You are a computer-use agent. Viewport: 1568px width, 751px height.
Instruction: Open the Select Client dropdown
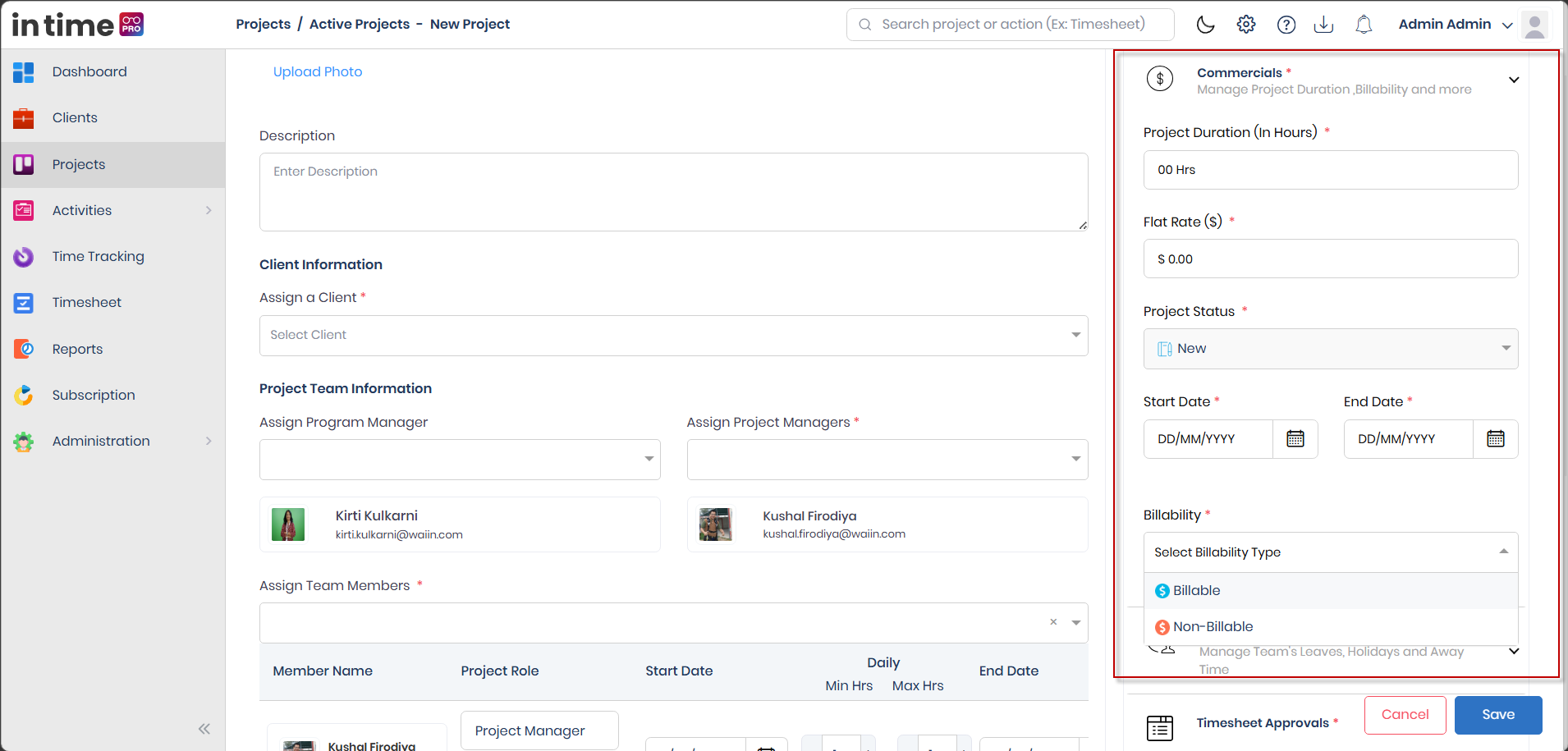coord(673,336)
